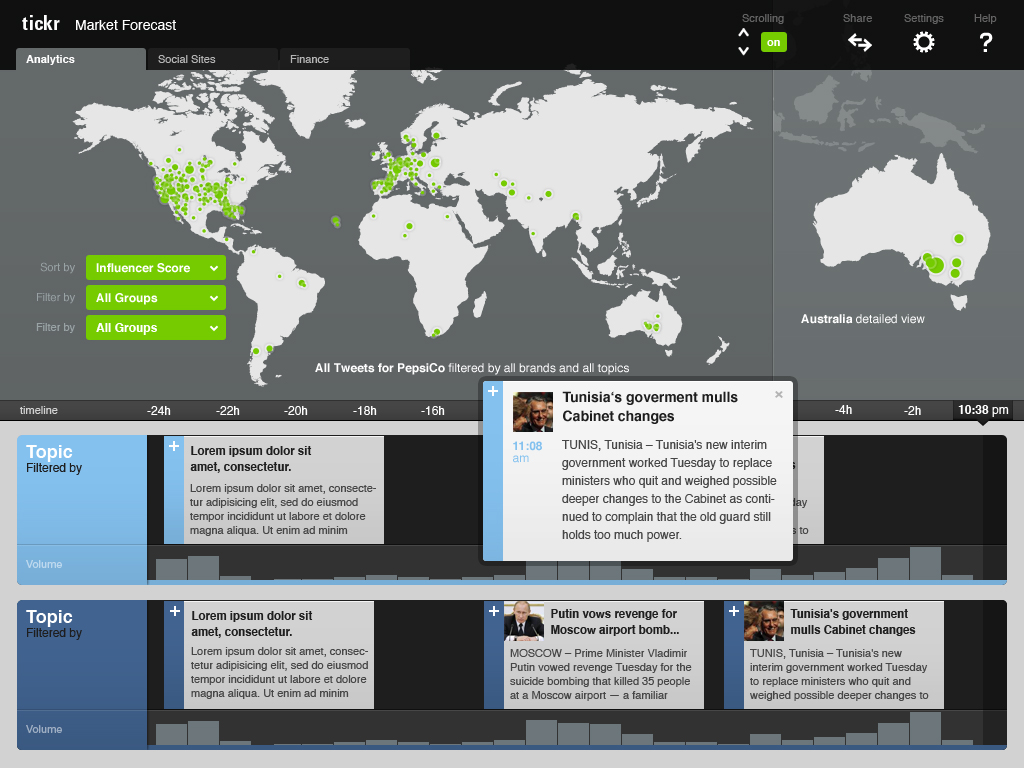Switch to the Analytics tab
The height and width of the screenshot is (768, 1024).
click(80, 59)
